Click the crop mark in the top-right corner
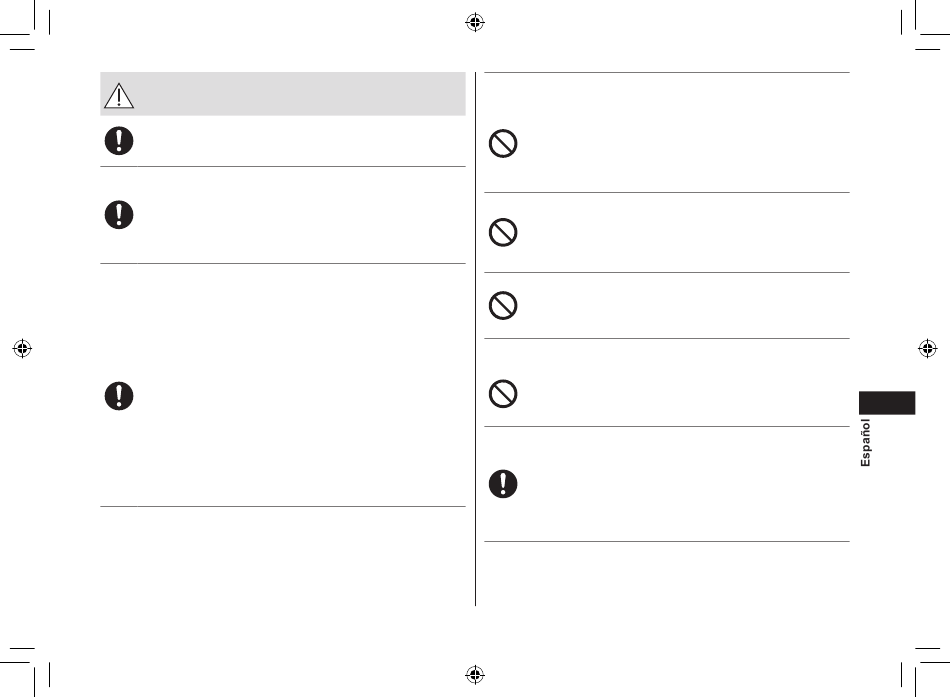The image size is (950, 697). 925,25
